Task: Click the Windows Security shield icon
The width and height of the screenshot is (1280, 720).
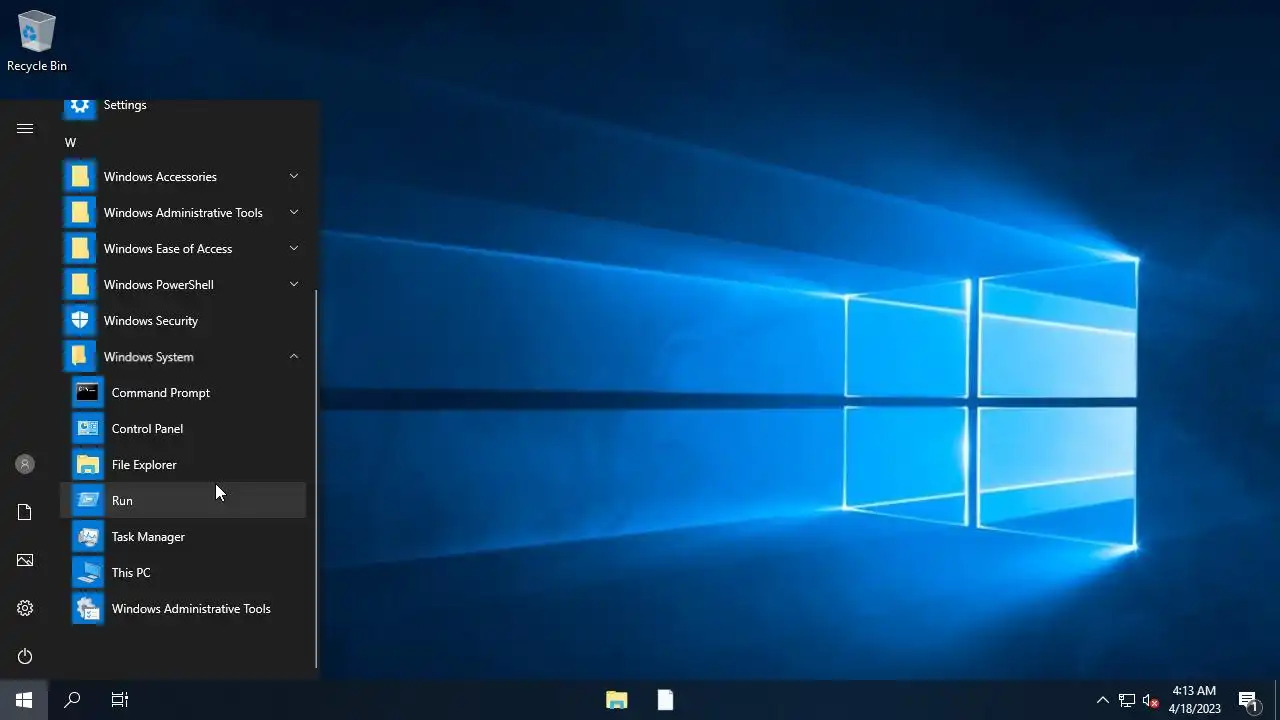Action: (80, 321)
